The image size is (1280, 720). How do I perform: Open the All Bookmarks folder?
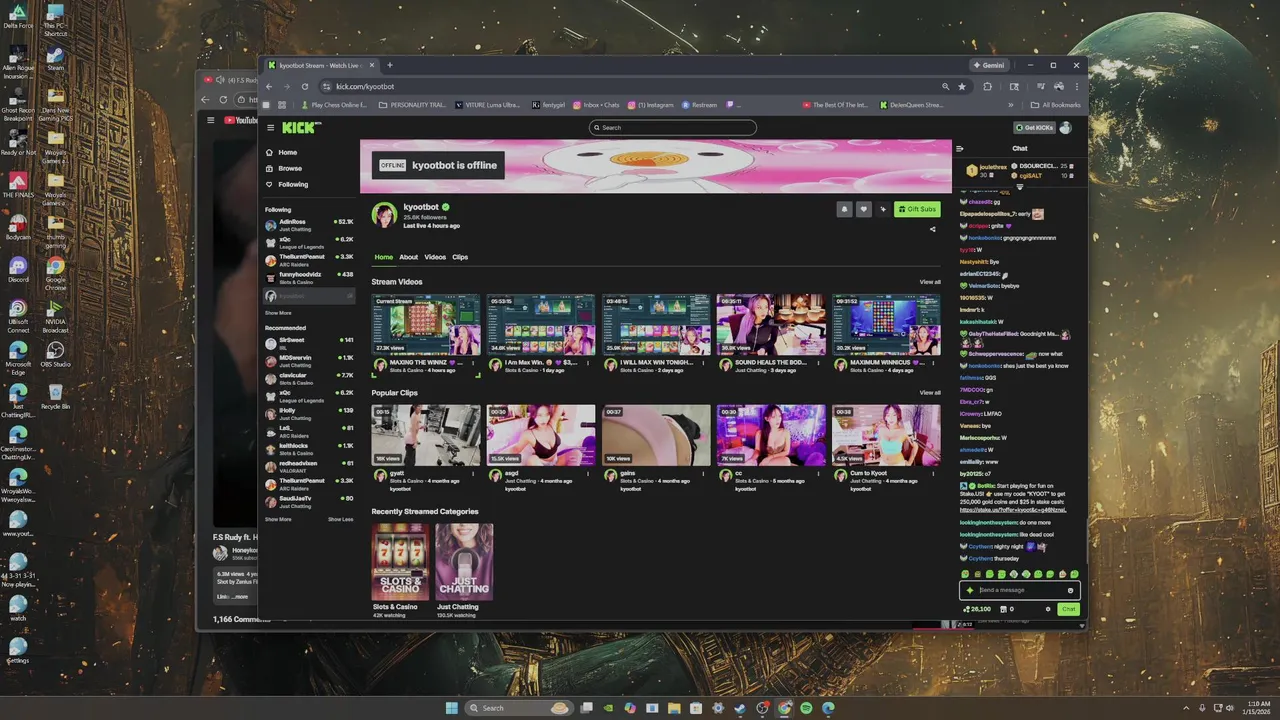tap(1055, 104)
